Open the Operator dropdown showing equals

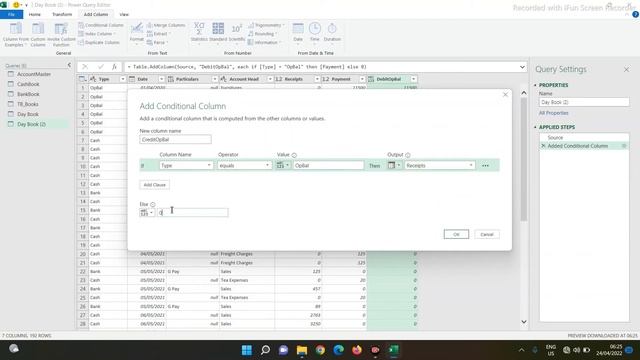[244, 165]
